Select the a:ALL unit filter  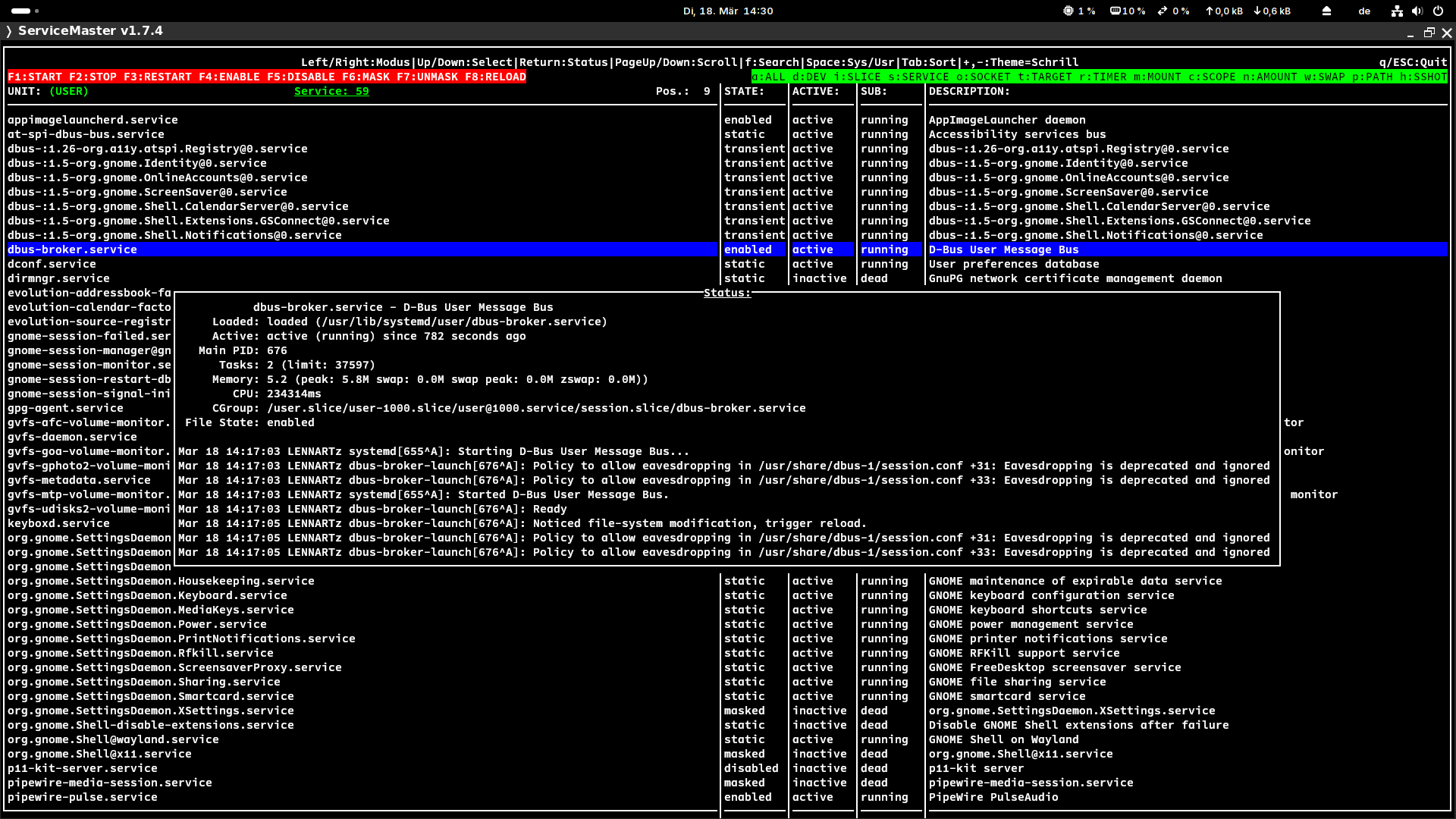click(x=768, y=77)
